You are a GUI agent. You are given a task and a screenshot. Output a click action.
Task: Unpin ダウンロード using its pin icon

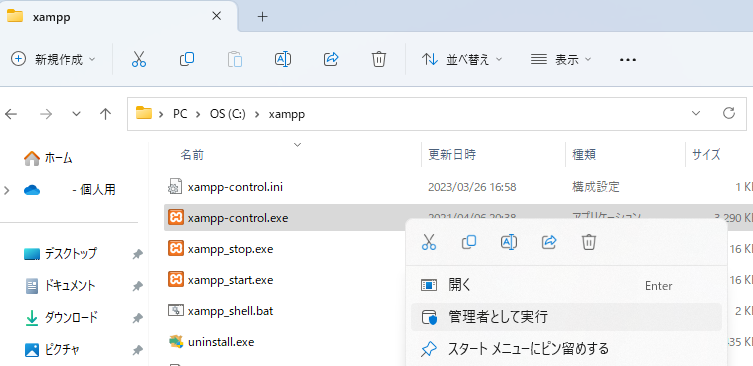tap(137, 317)
